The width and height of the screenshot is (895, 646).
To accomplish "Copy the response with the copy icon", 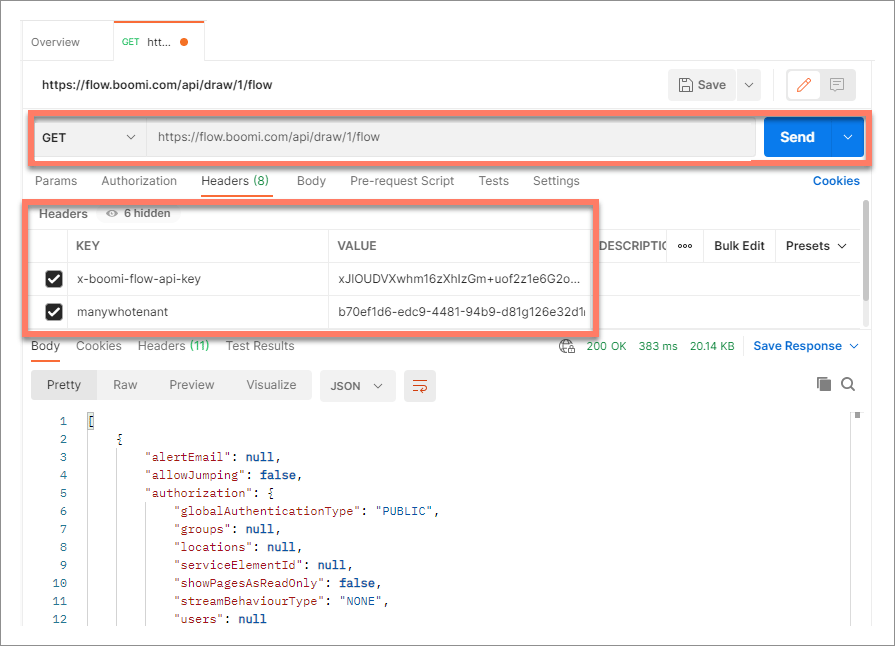I will click(823, 384).
